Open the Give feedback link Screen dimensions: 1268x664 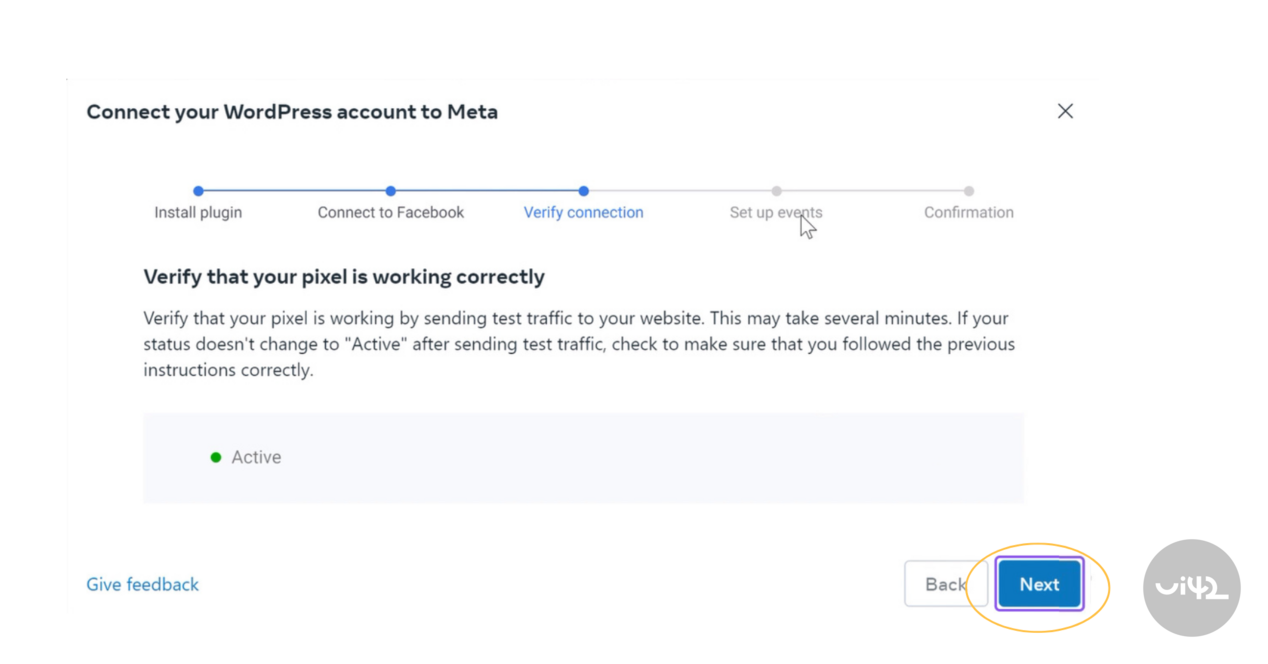(x=142, y=584)
